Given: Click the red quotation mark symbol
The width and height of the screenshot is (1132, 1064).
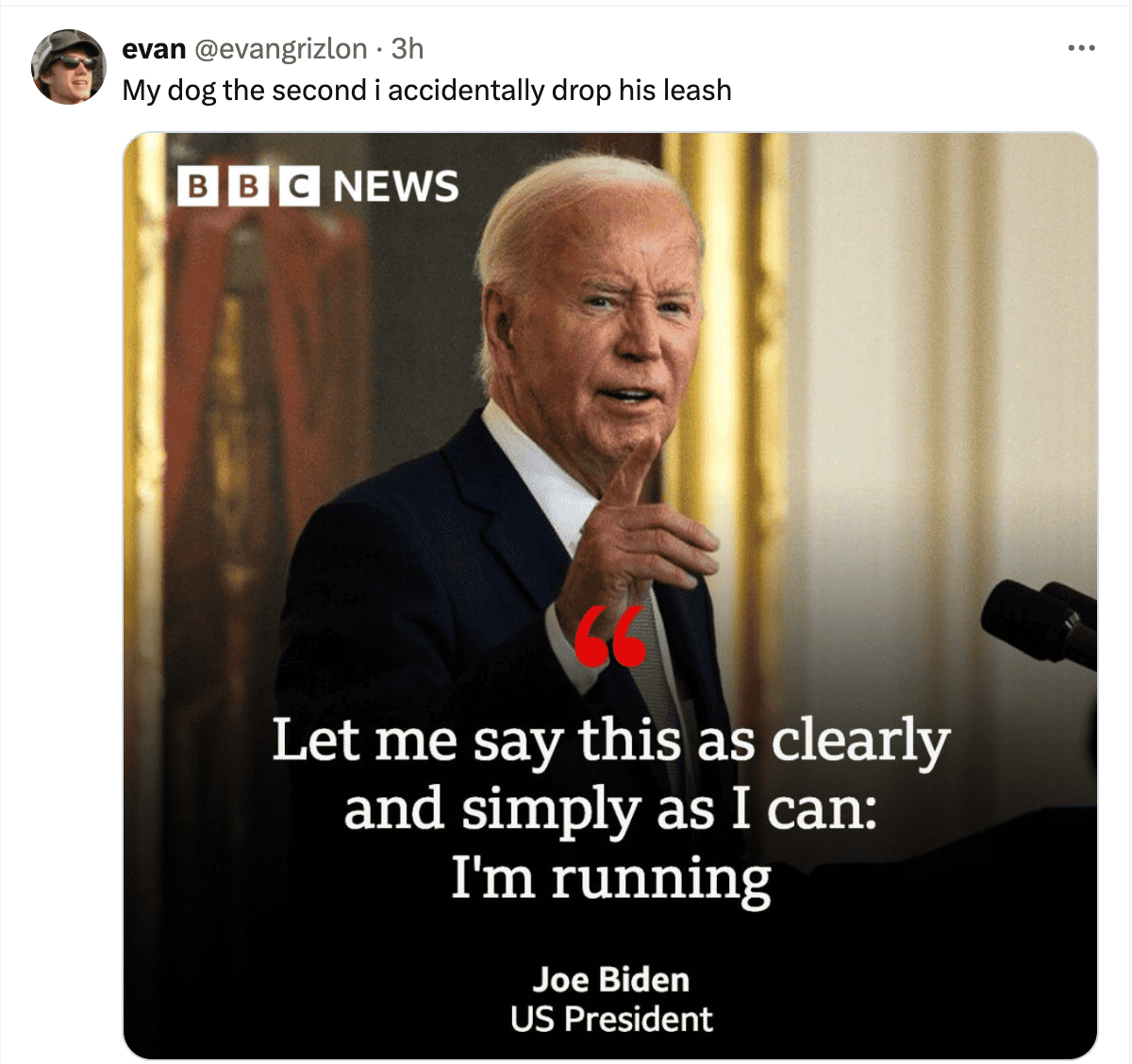Looking at the screenshot, I should [x=610, y=637].
